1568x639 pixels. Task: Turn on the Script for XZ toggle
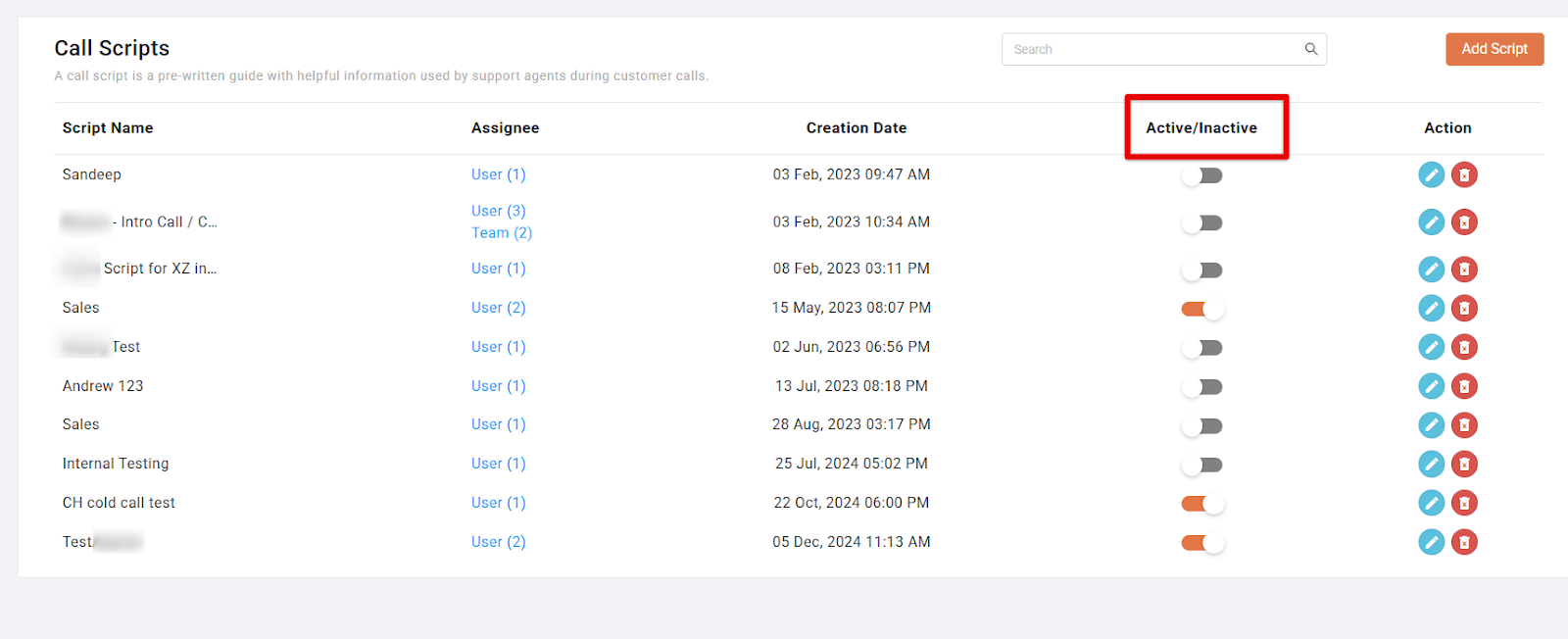click(x=1201, y=270)
